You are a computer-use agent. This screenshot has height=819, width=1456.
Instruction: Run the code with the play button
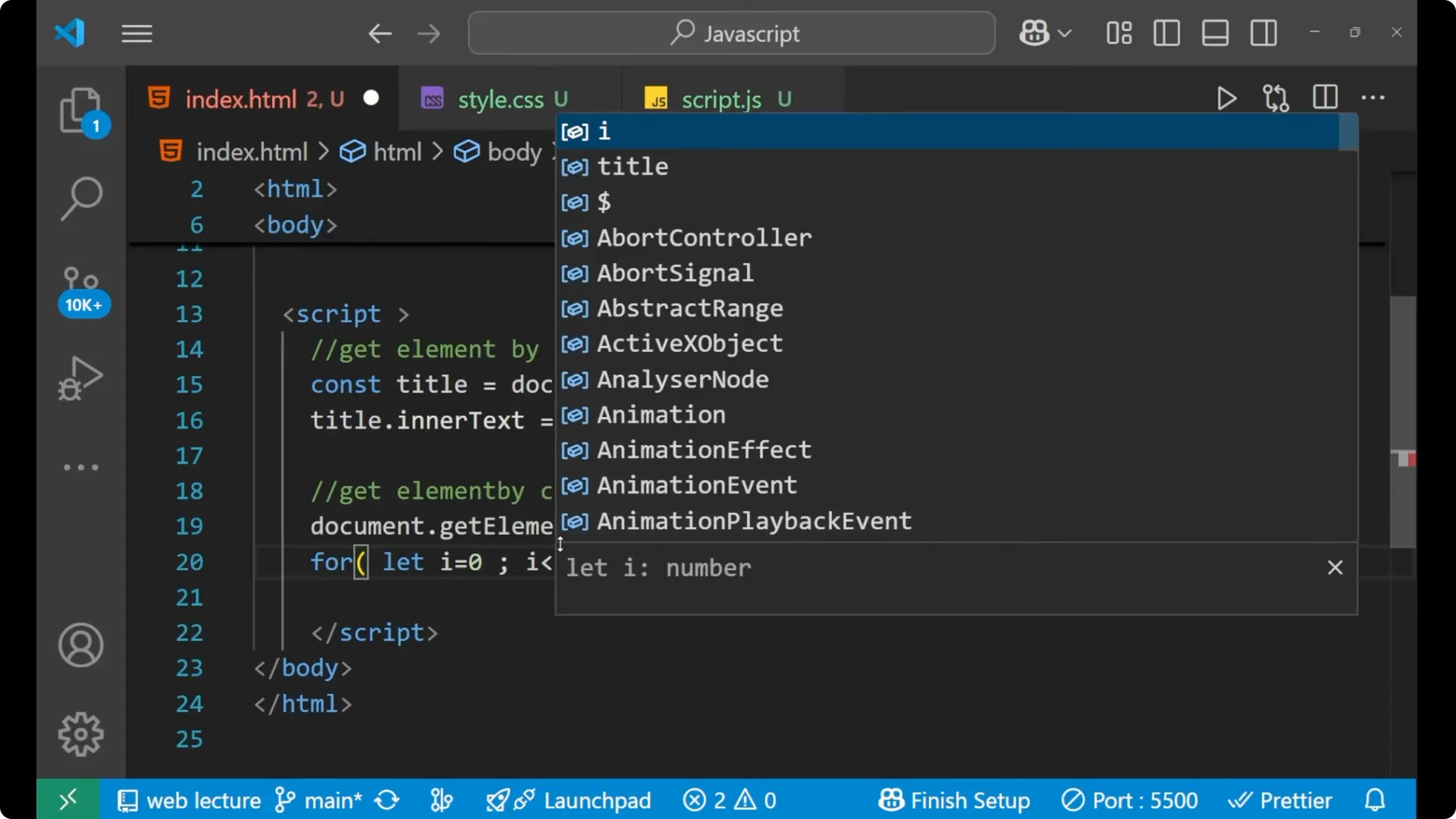1226,98
